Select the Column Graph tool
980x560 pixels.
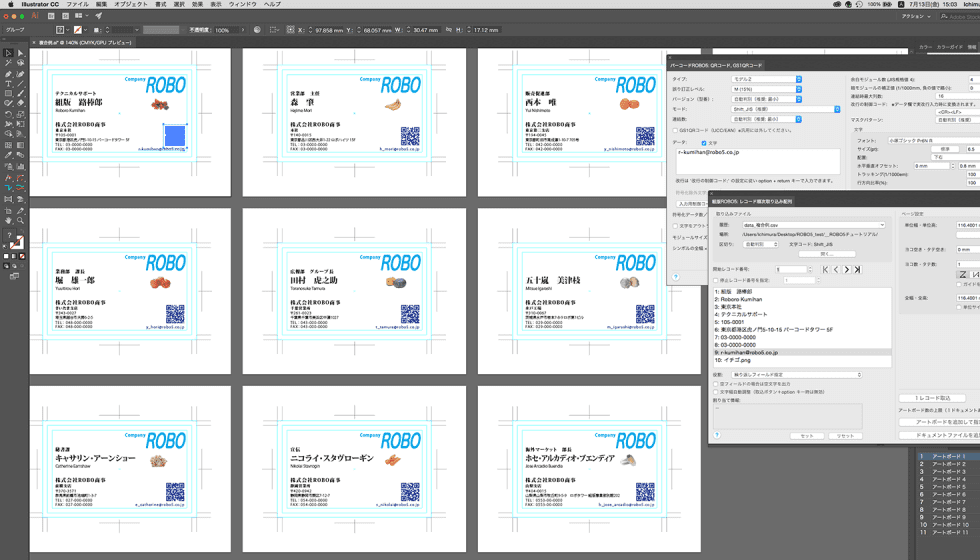[x=20, y=166]
